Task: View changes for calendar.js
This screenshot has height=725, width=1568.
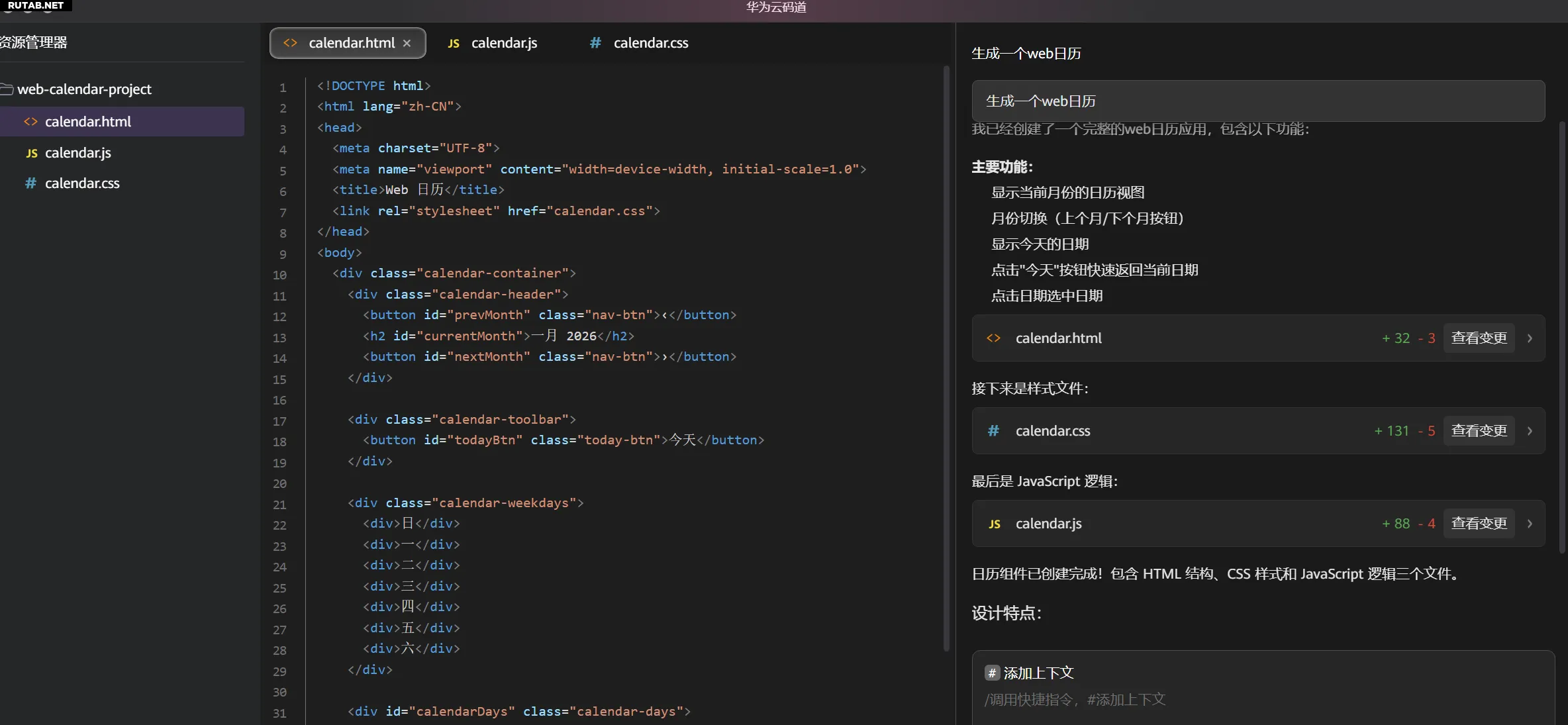Action: [1479, 524]
